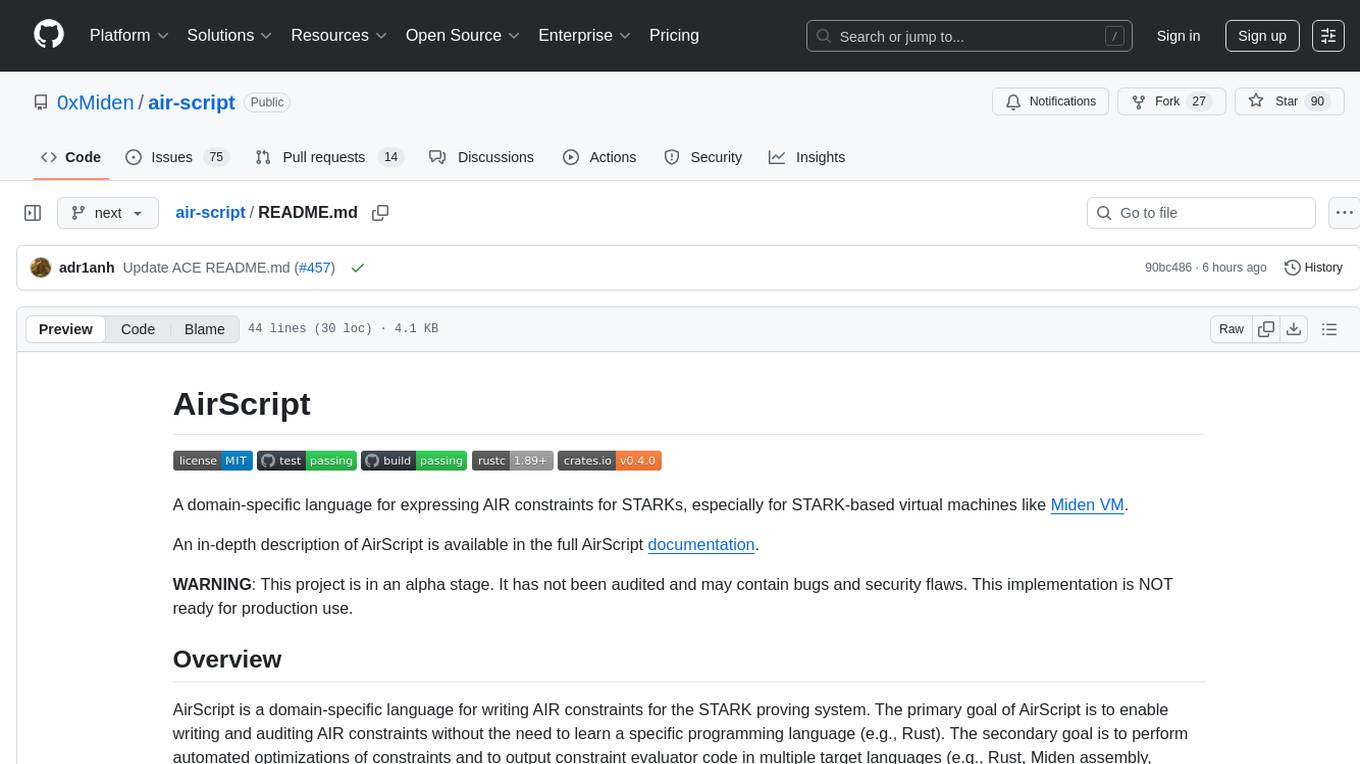Open the next branch selector dropdown
Image resolution: width=1360 pixels, height=764 pixels.
(108, 213)
